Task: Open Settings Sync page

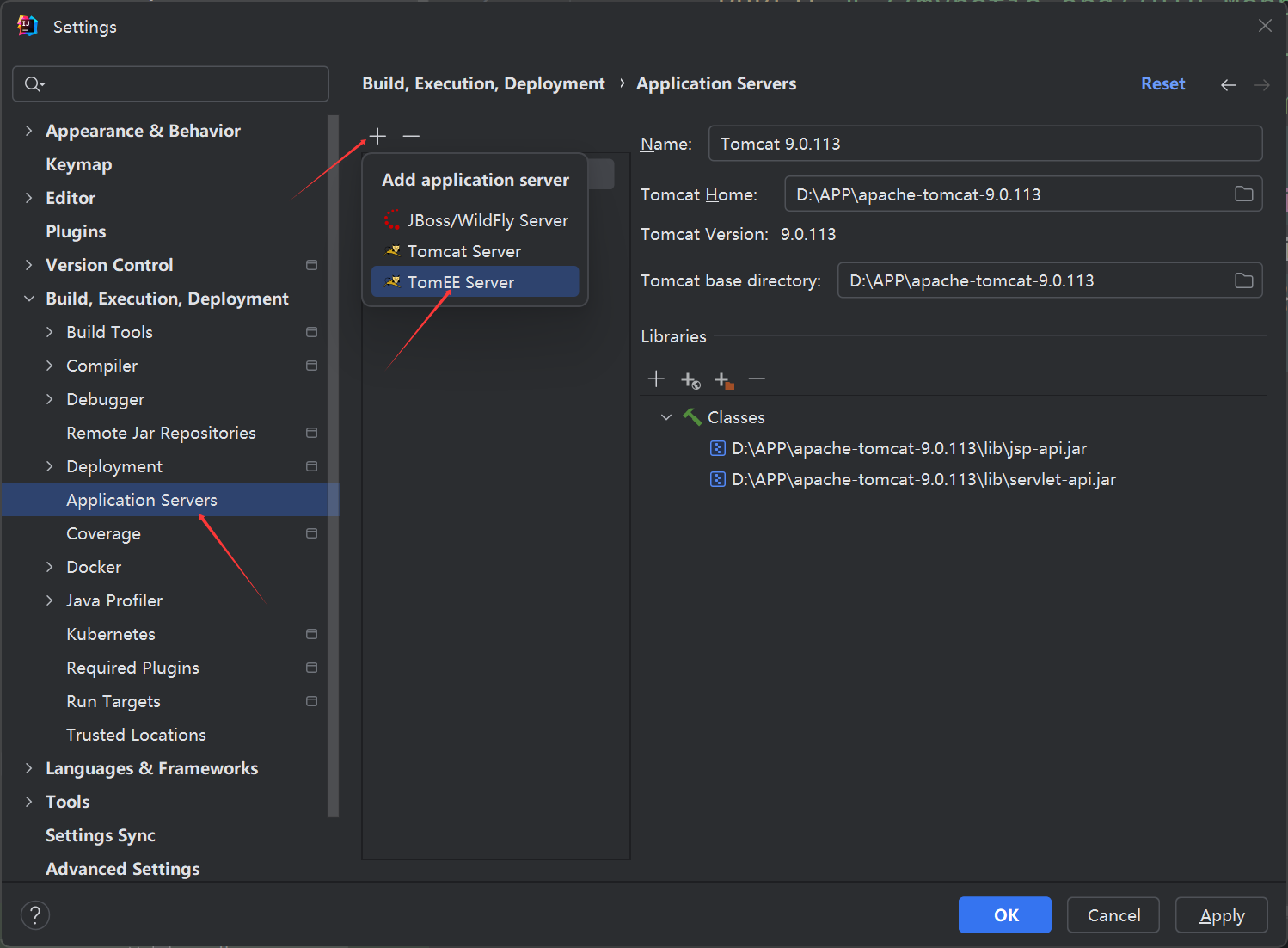Action: [x=101, y=835]
